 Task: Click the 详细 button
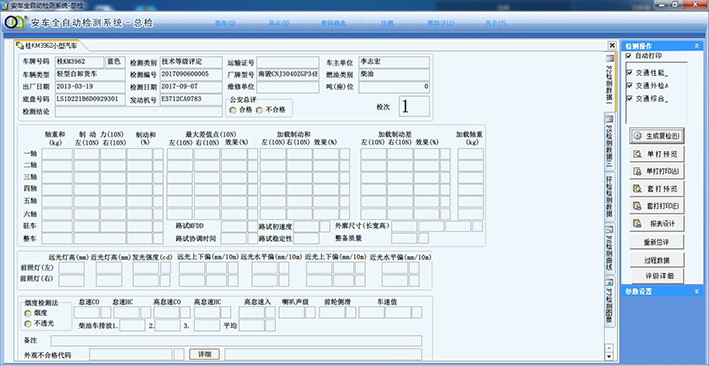click(x=204, y=354)
